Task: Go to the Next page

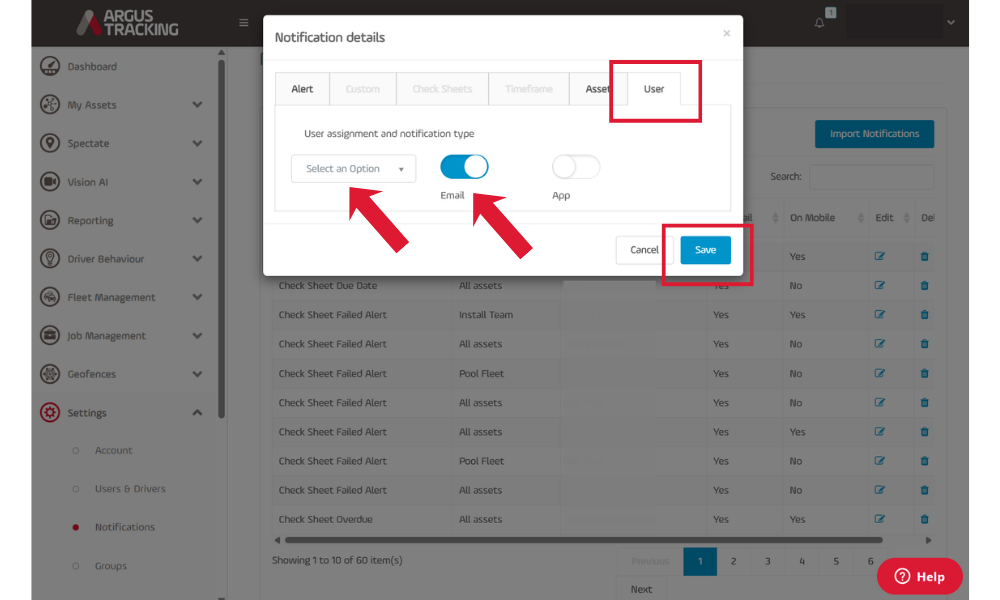Action: 641,589
